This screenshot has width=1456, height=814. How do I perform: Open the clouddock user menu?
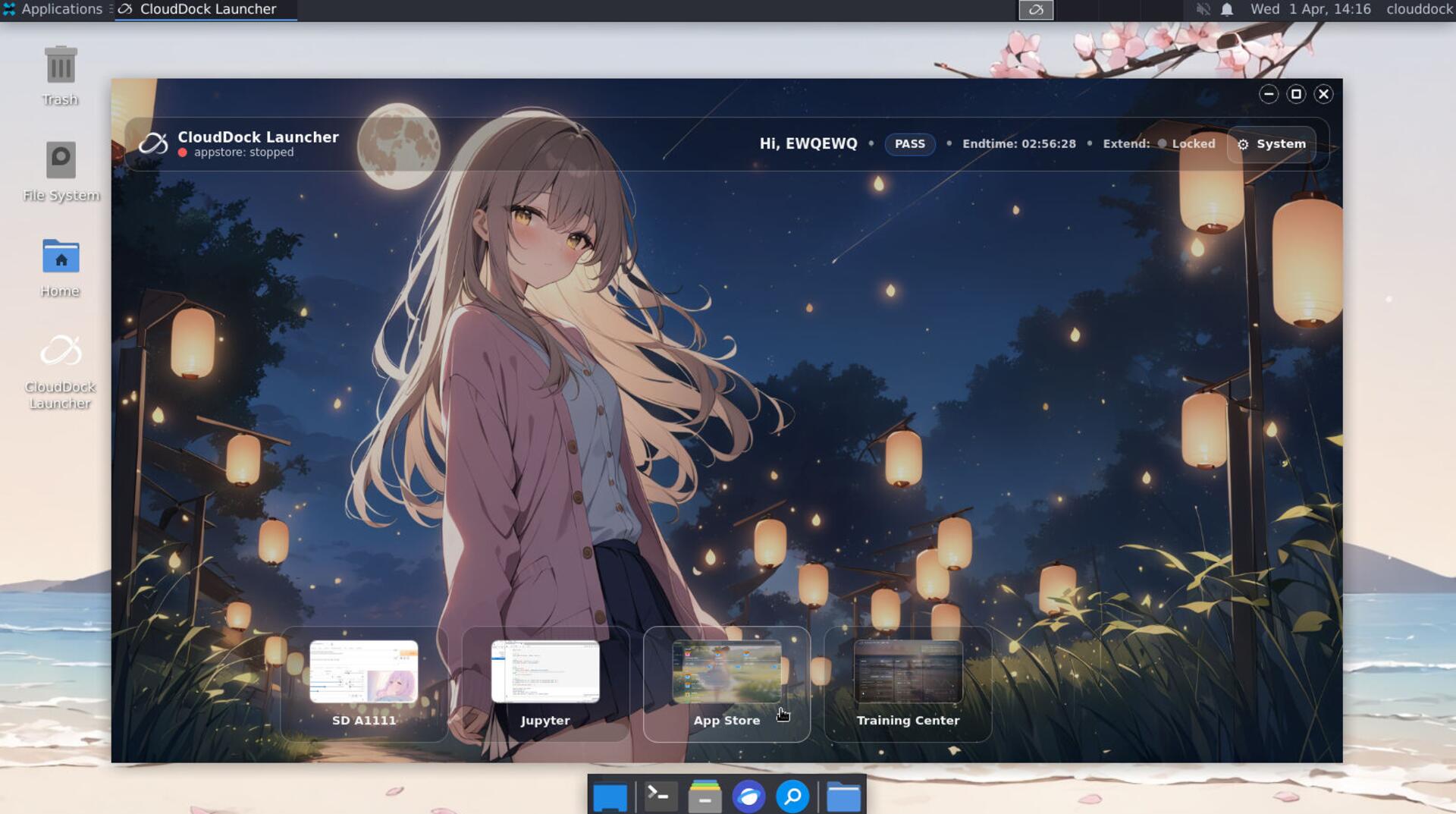1419,9
